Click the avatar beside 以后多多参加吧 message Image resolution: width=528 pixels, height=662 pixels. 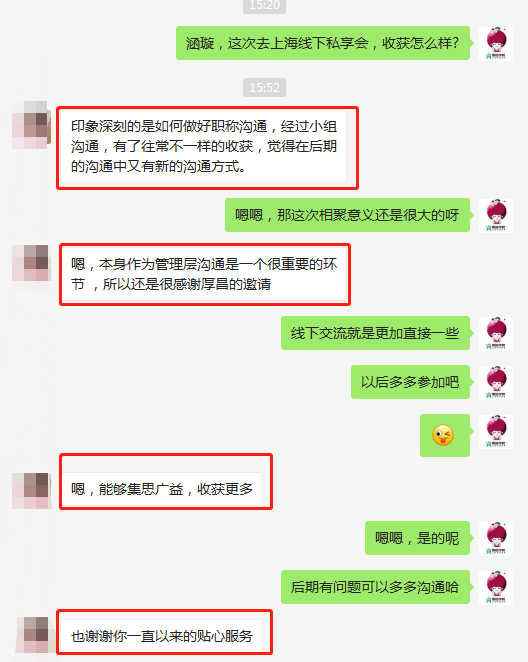point(496,383)
